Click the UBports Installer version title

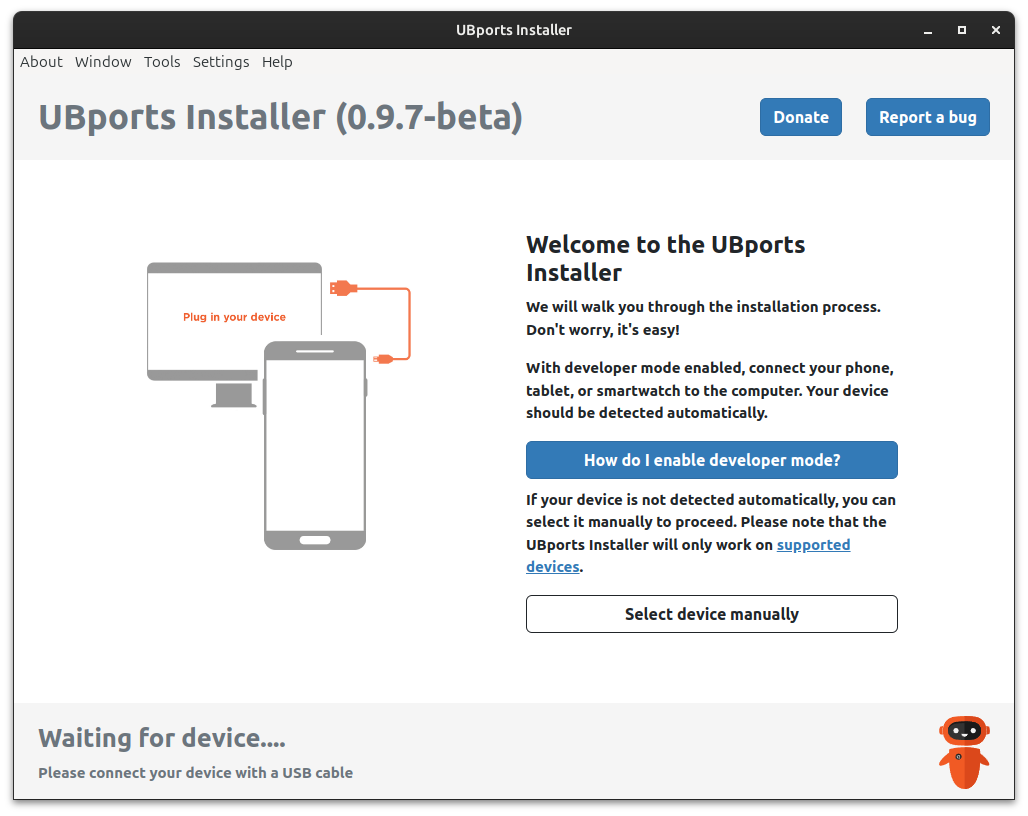[280, 117]
